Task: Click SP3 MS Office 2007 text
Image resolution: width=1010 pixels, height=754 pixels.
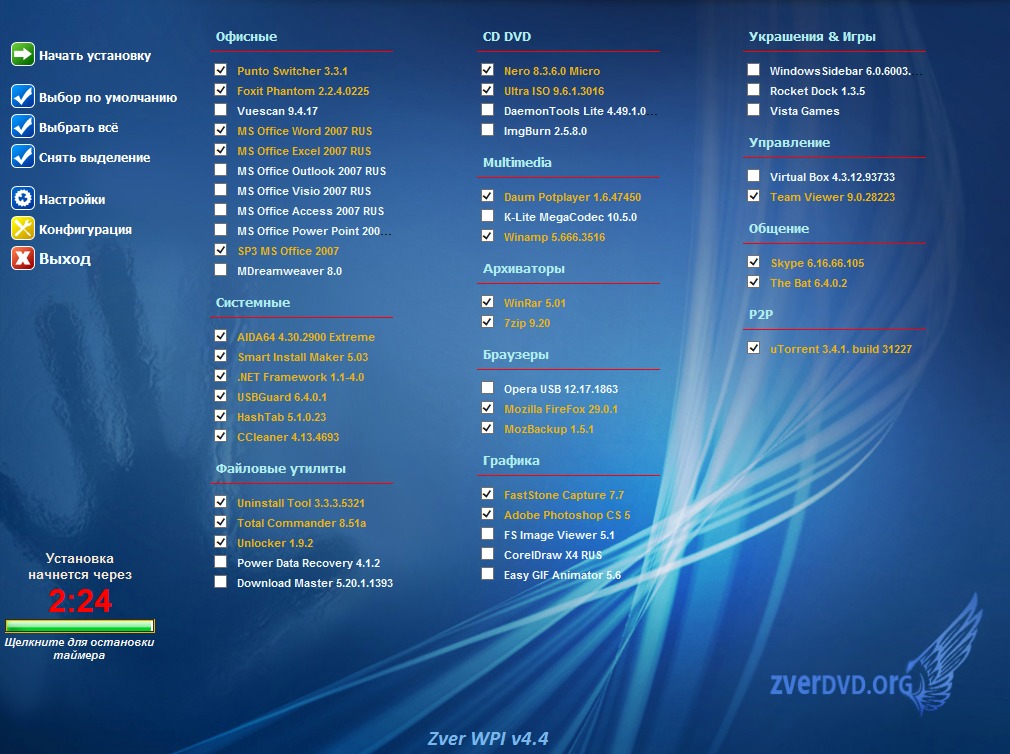Action: pyautogui.click(x=288, y=251)
